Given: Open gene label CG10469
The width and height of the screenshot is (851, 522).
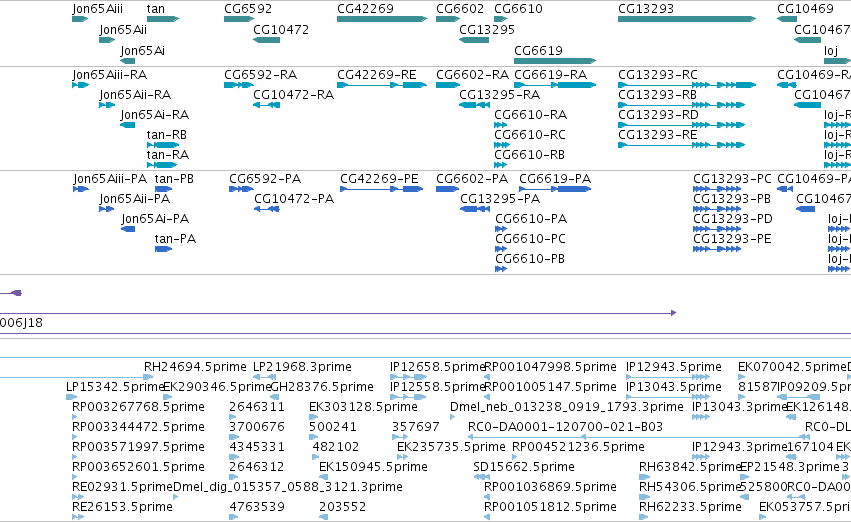Looking at the screenshot, I should 805,9.
